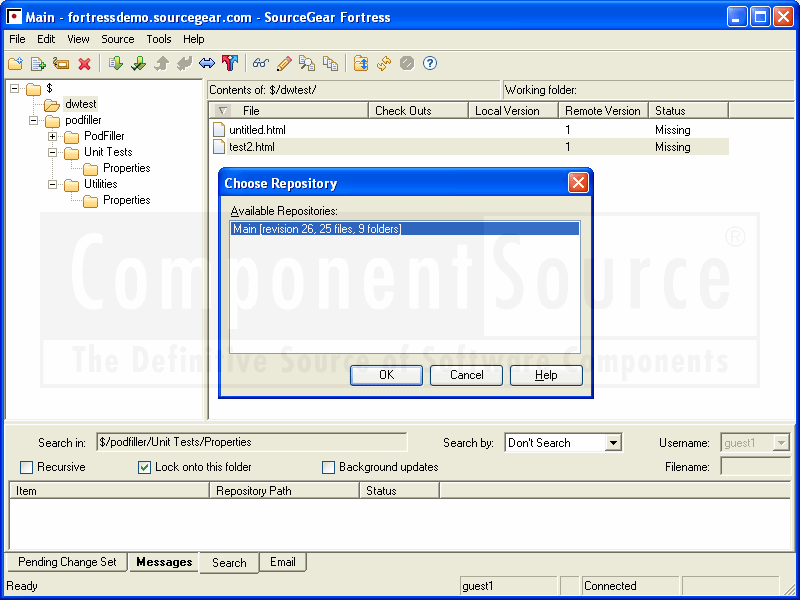
Task: Select the Unit Tests folder label
Action: pyautogui.click(x=108, y=152)
